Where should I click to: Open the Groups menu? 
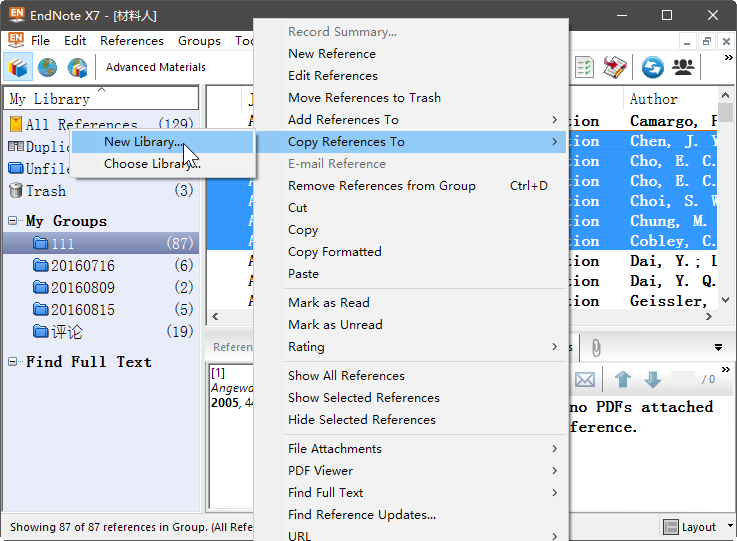click(199, 41)
